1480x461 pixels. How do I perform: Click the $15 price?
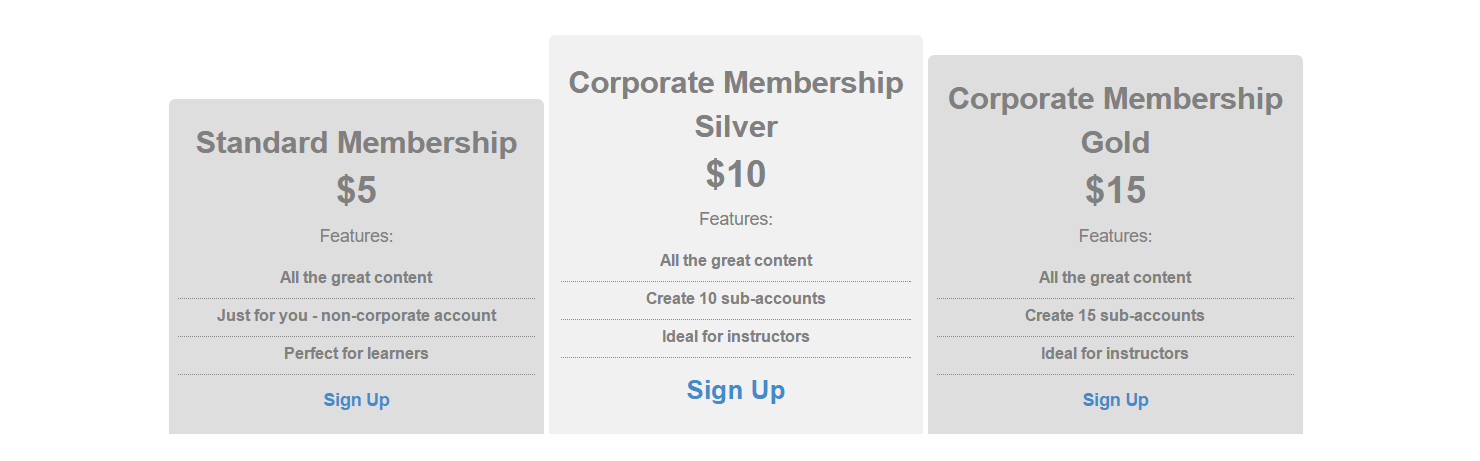pyautogui.click(x=1115, y=190)
